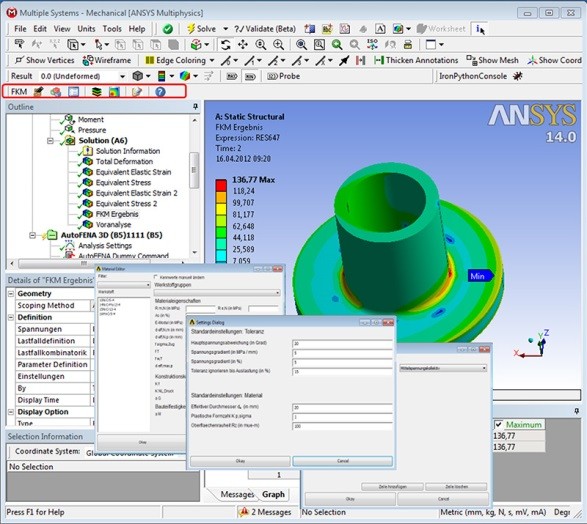Open the IronPythonConsole
Screen dimensions: 587x524
coord(473,76)
